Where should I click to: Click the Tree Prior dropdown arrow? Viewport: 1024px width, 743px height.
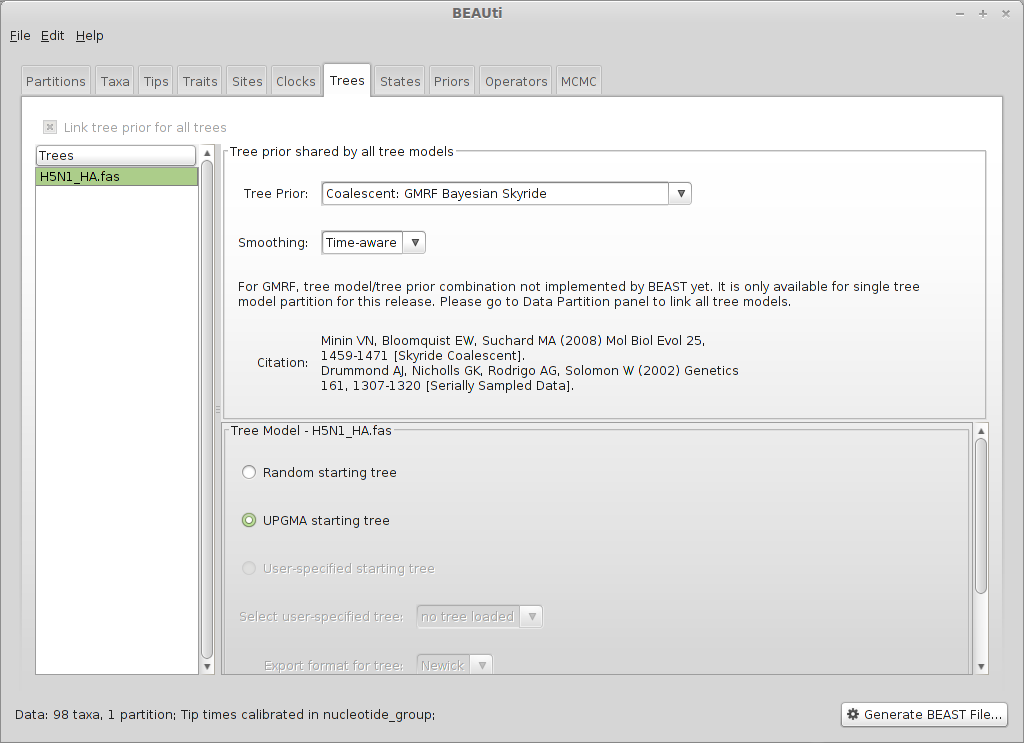(x=680, y=193)
